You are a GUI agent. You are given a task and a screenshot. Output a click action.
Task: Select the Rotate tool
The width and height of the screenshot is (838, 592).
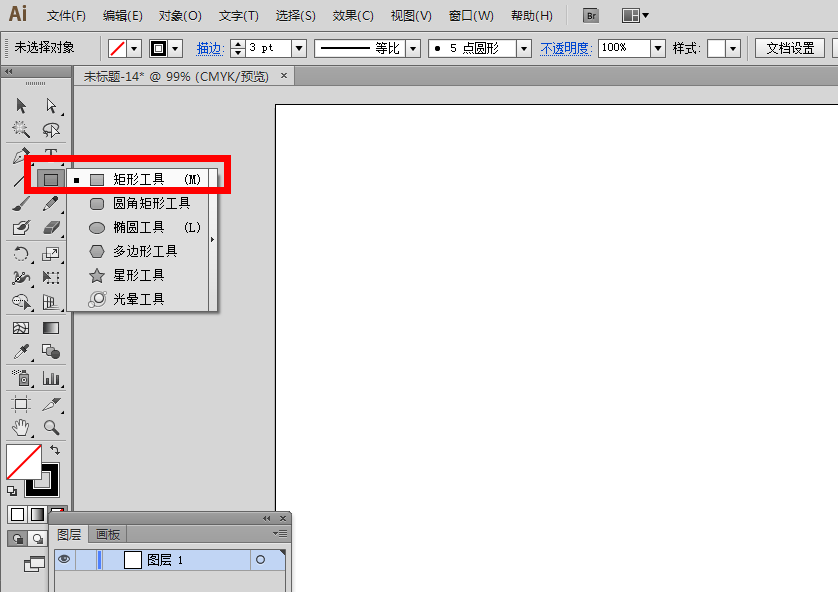point(21,254)
